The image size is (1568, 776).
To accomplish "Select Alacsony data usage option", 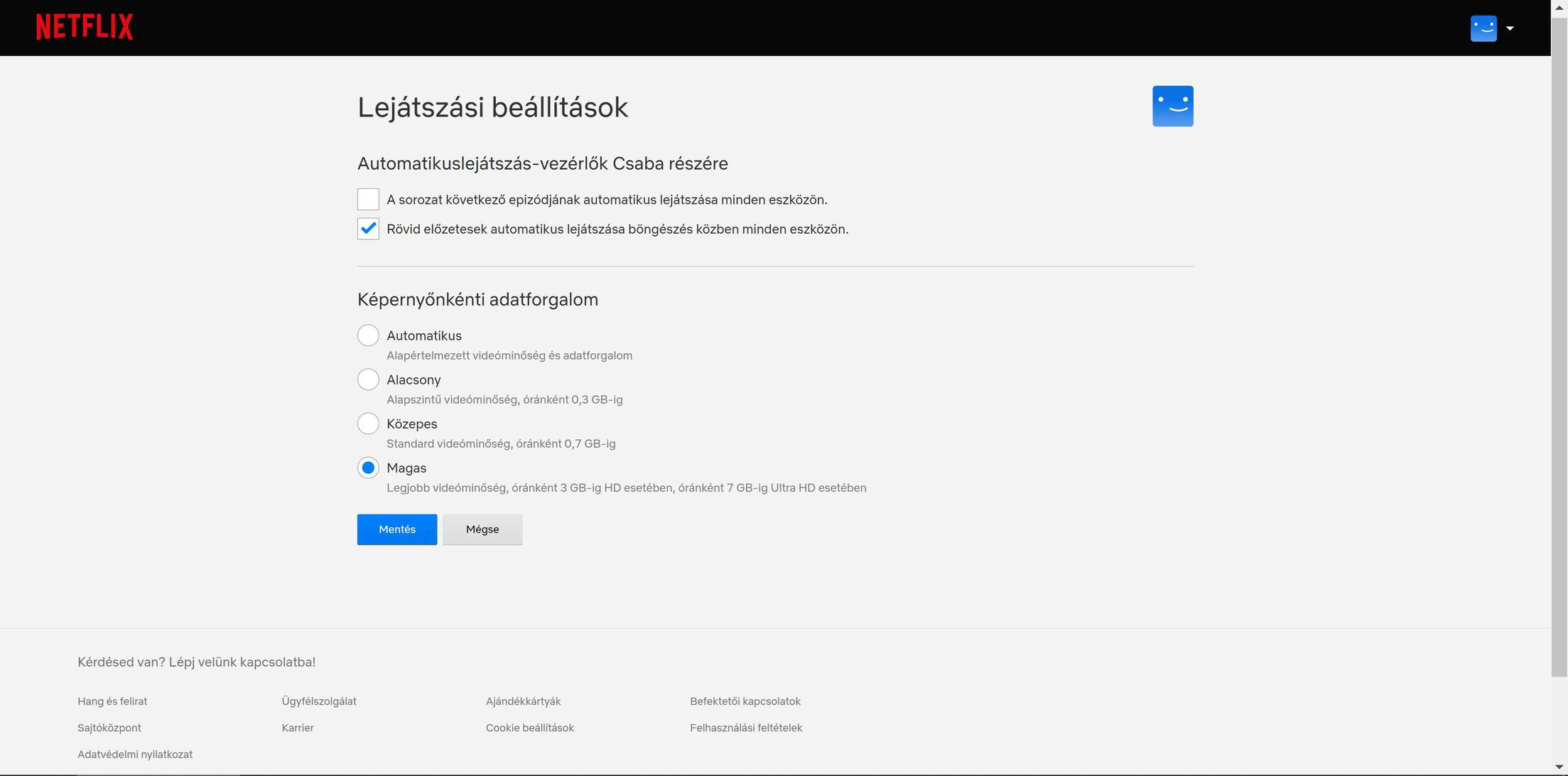I will point(368,379).
